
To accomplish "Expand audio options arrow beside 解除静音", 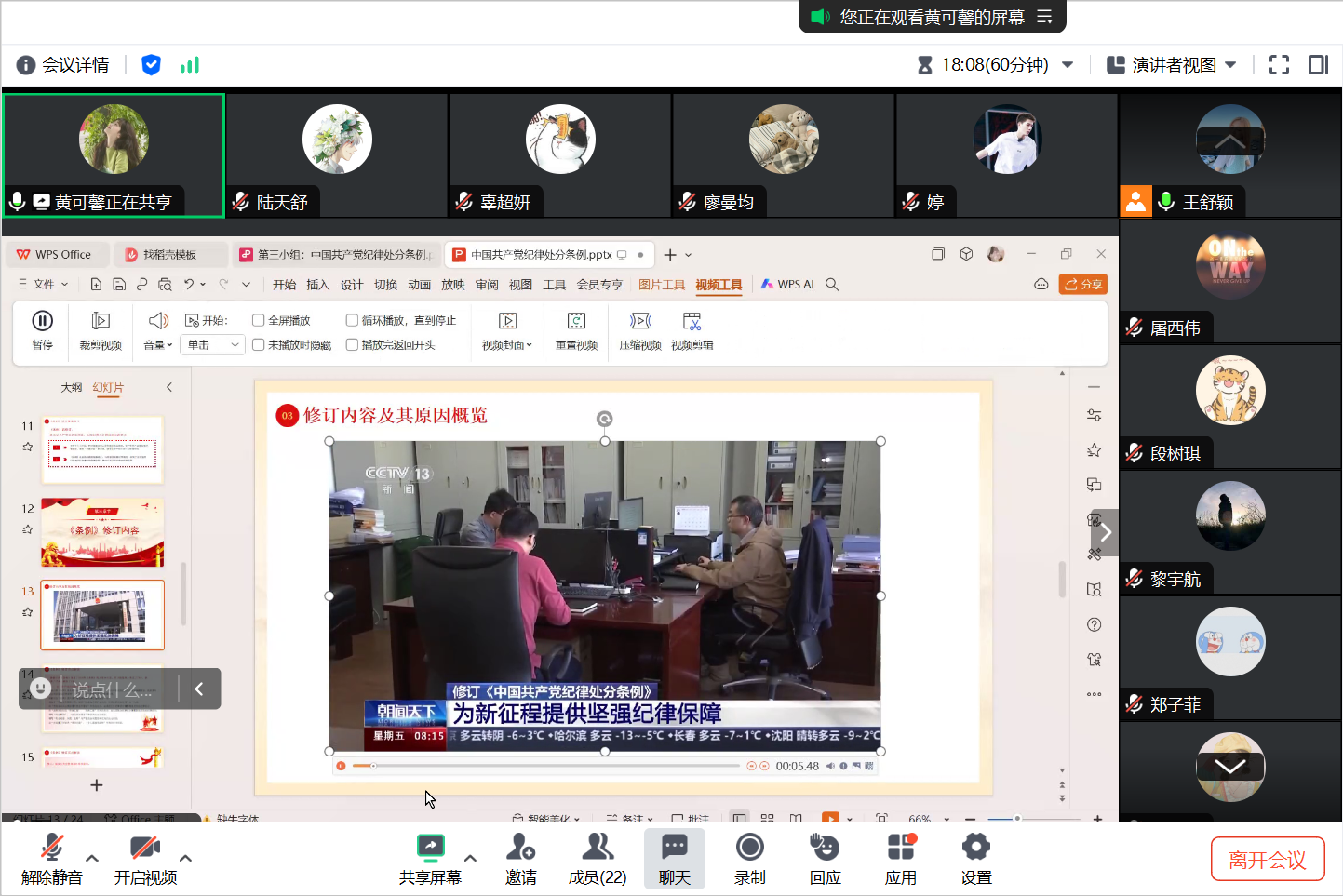I will click(92, 858).
